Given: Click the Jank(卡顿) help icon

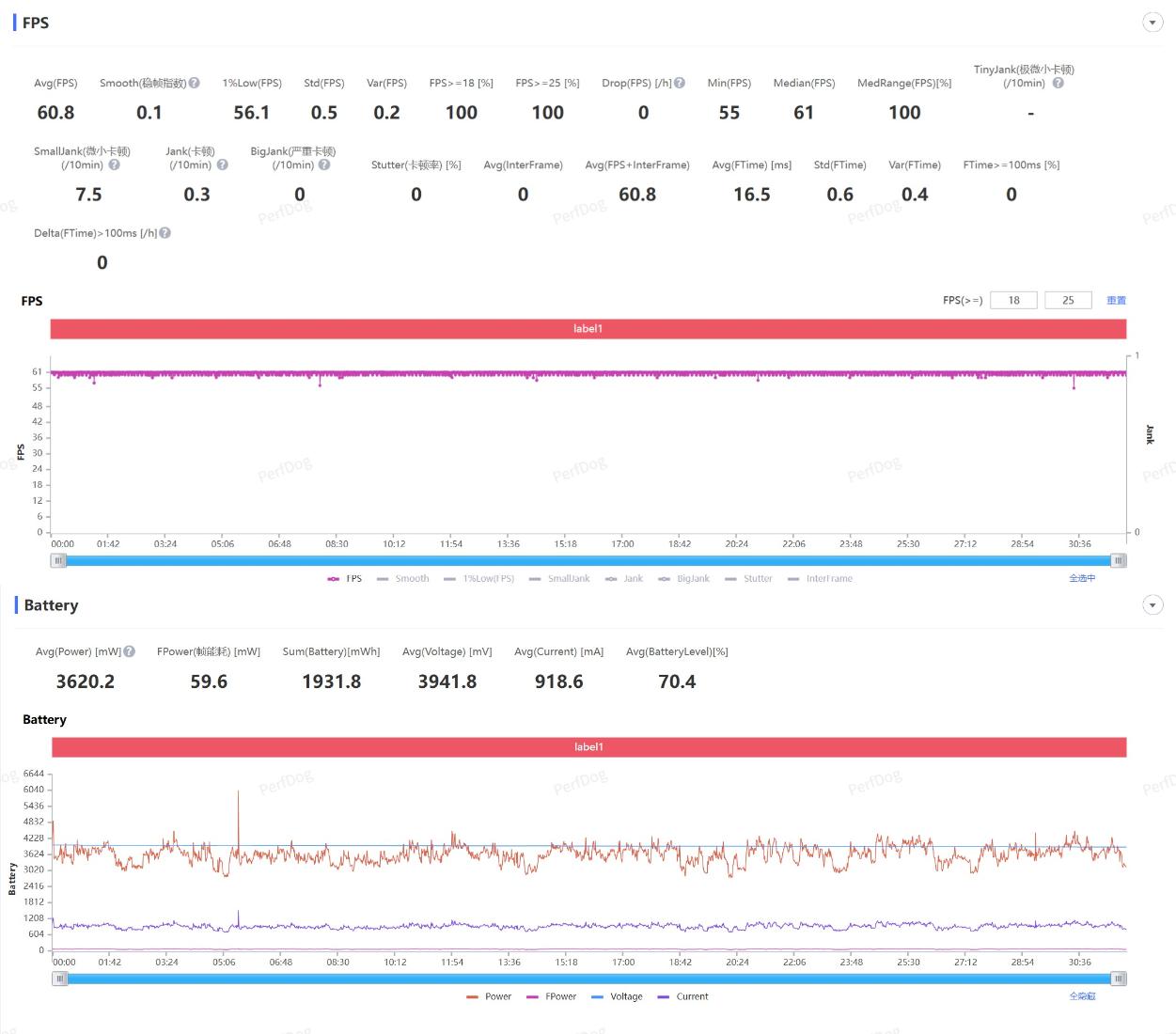Looking at the screenshot, I should [x=222, y=164].
